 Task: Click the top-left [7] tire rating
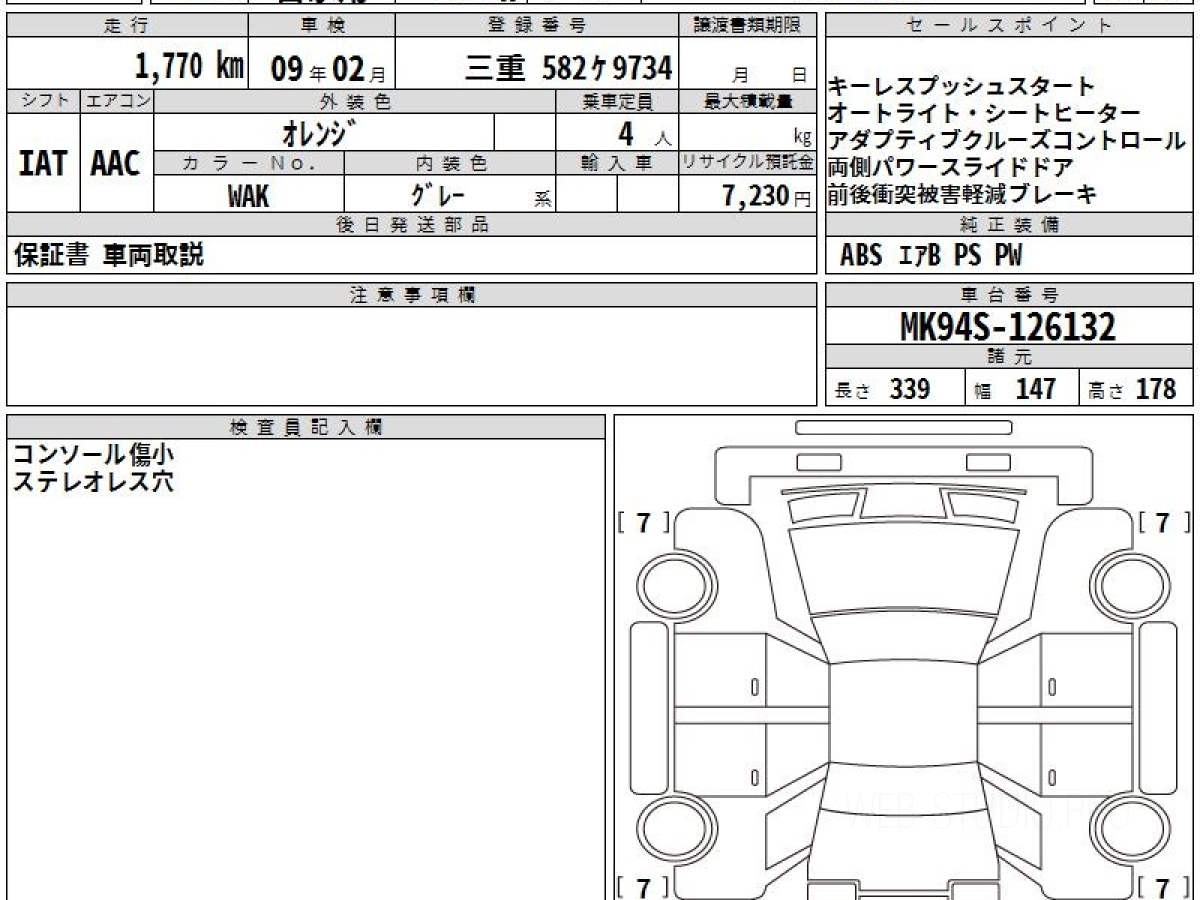click(645, 522)
